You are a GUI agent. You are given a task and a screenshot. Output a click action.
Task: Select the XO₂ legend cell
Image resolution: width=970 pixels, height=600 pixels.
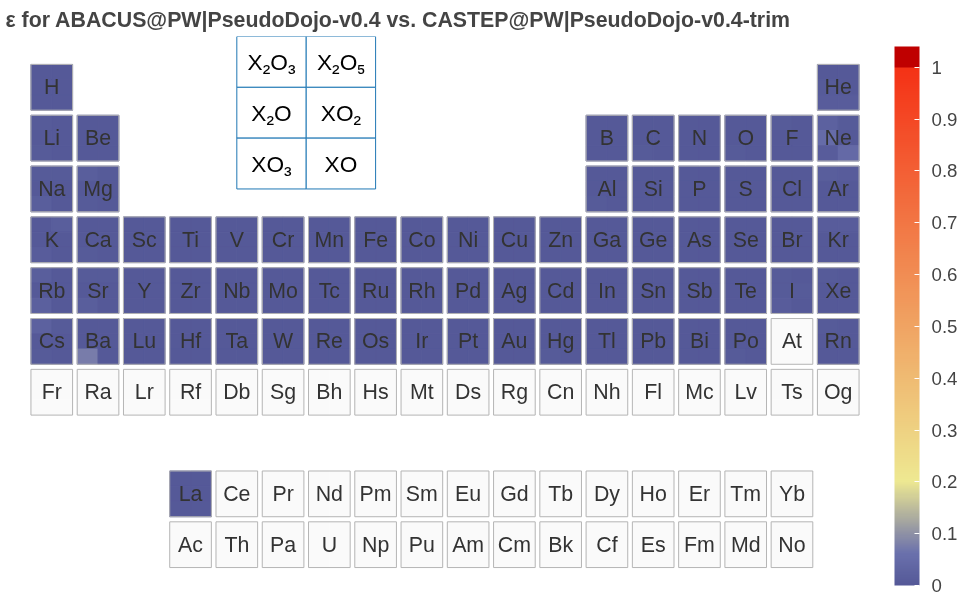tap(341, 114)
